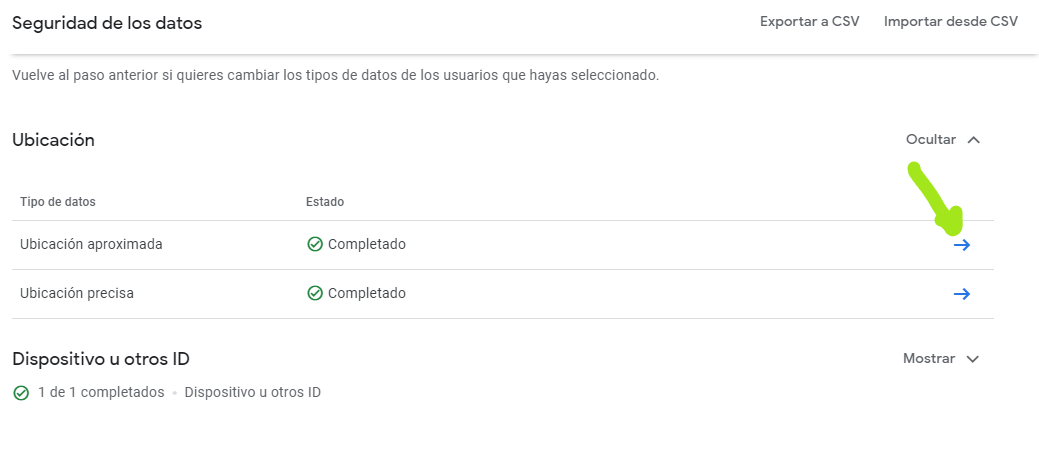Click the Seguridad de los datos title
This screenshot has height=474, width=1039.
pos(107,23)
